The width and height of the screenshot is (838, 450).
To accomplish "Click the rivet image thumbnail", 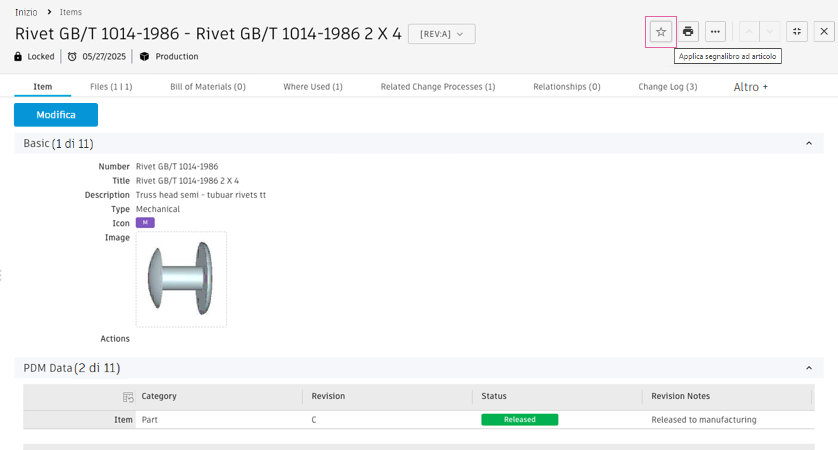I will [181, 279].
